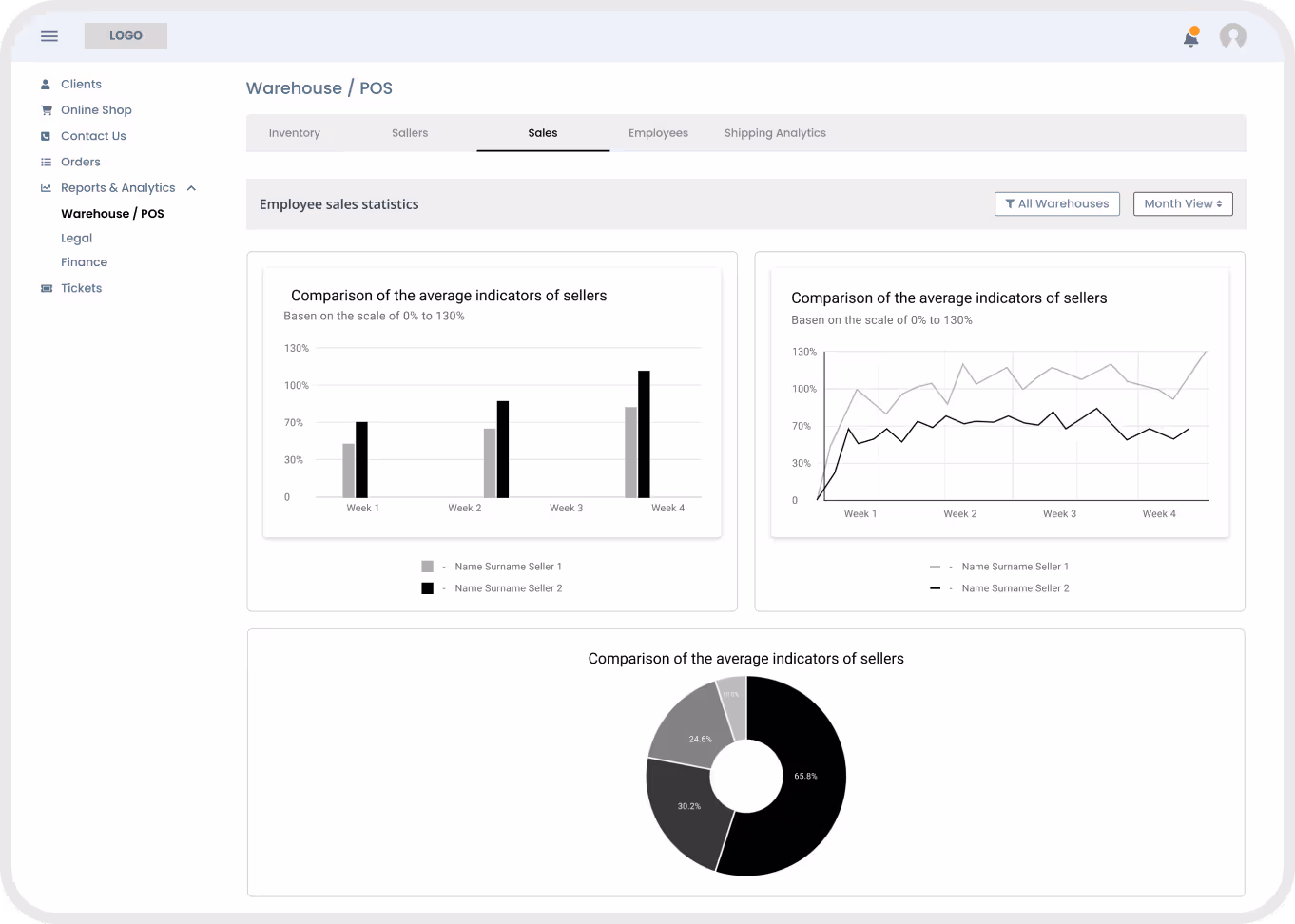
Task: Open notifications bell icon
Action: tap(1191, 37)
